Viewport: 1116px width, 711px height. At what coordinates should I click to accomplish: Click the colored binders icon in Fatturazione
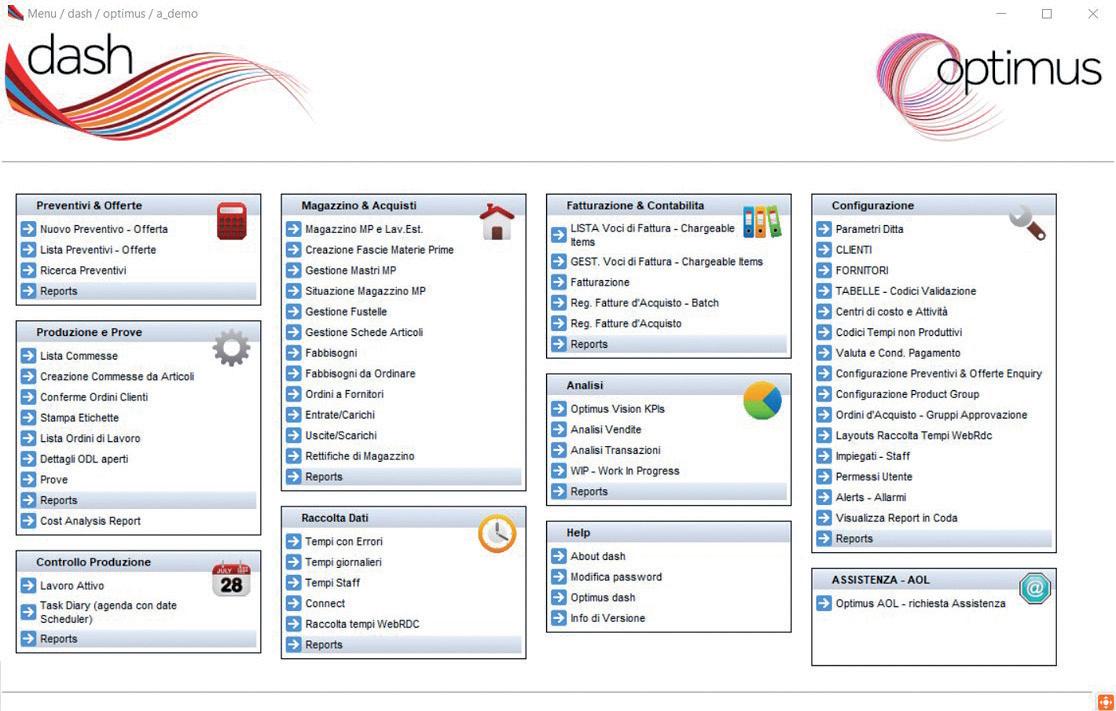pos(762,221)
